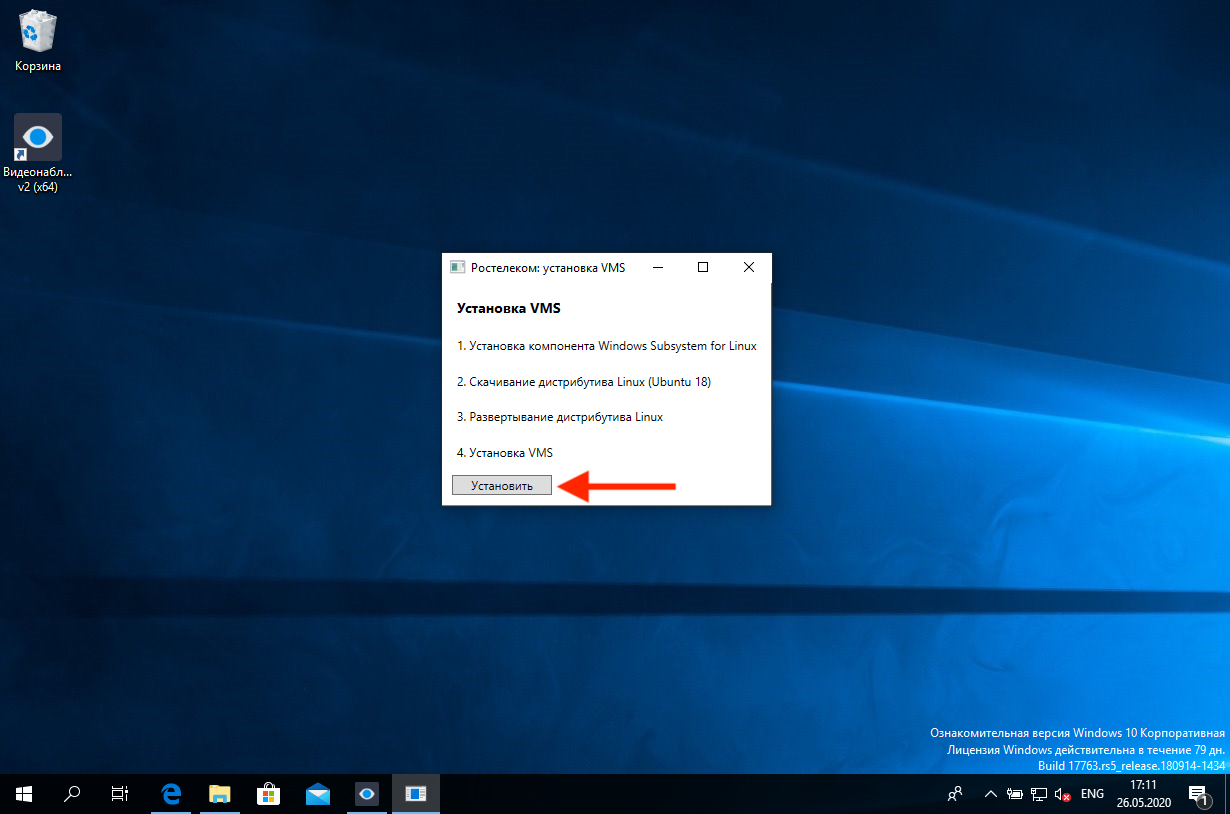Open the Mail app from the taskbar
Screen dimensions: 1230x814
318,794
